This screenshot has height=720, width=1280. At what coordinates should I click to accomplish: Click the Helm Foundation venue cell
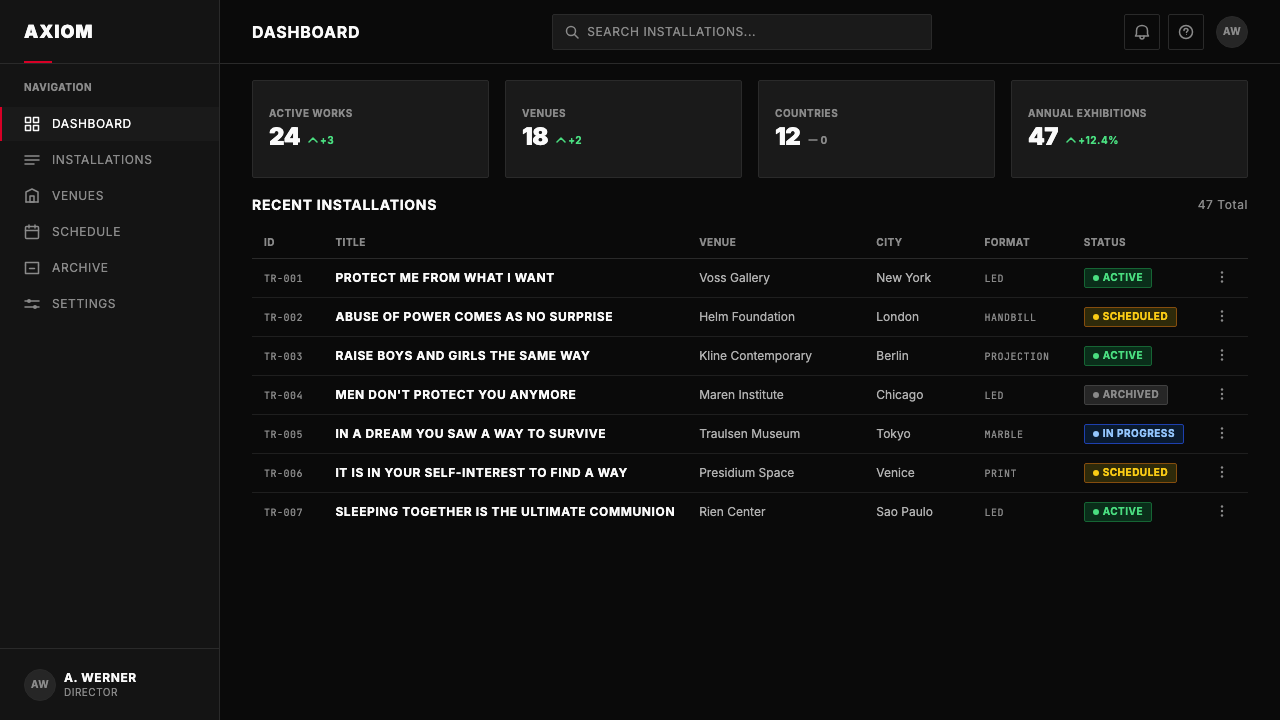[x=747, y=317]
